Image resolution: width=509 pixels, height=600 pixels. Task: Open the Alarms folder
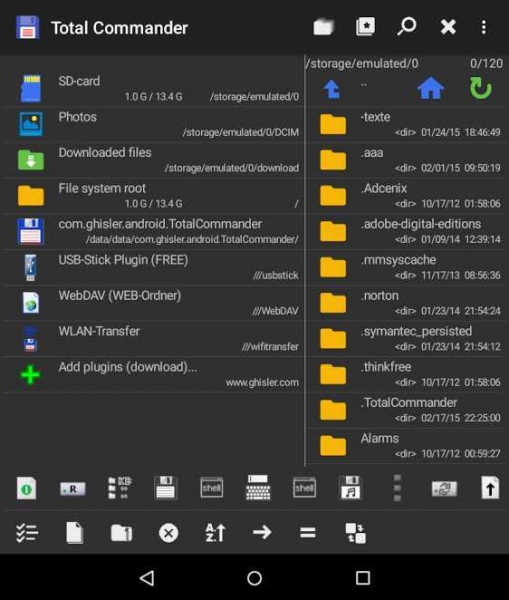[408, 445]
